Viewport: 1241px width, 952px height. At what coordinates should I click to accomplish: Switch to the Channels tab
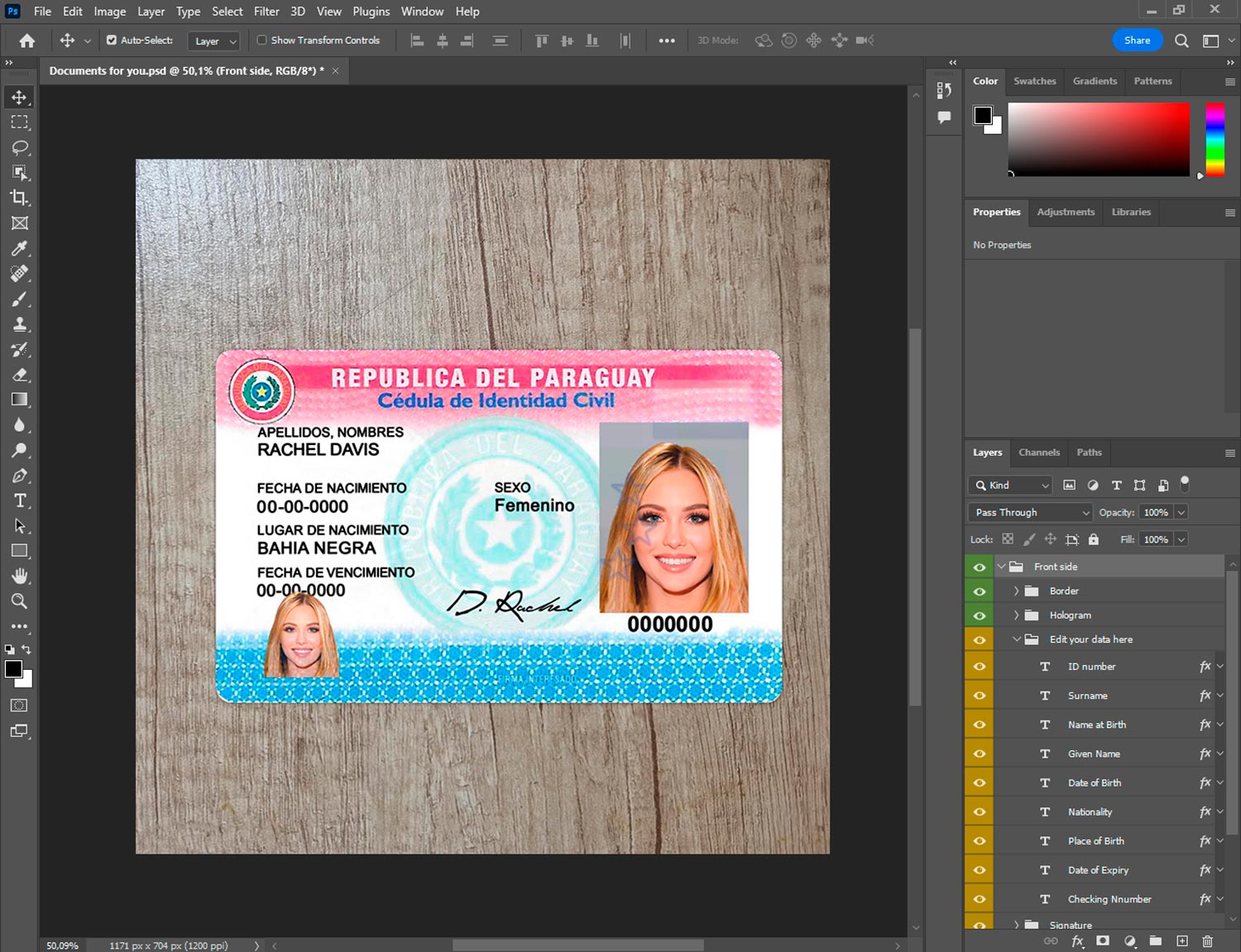click(1038, 452)
